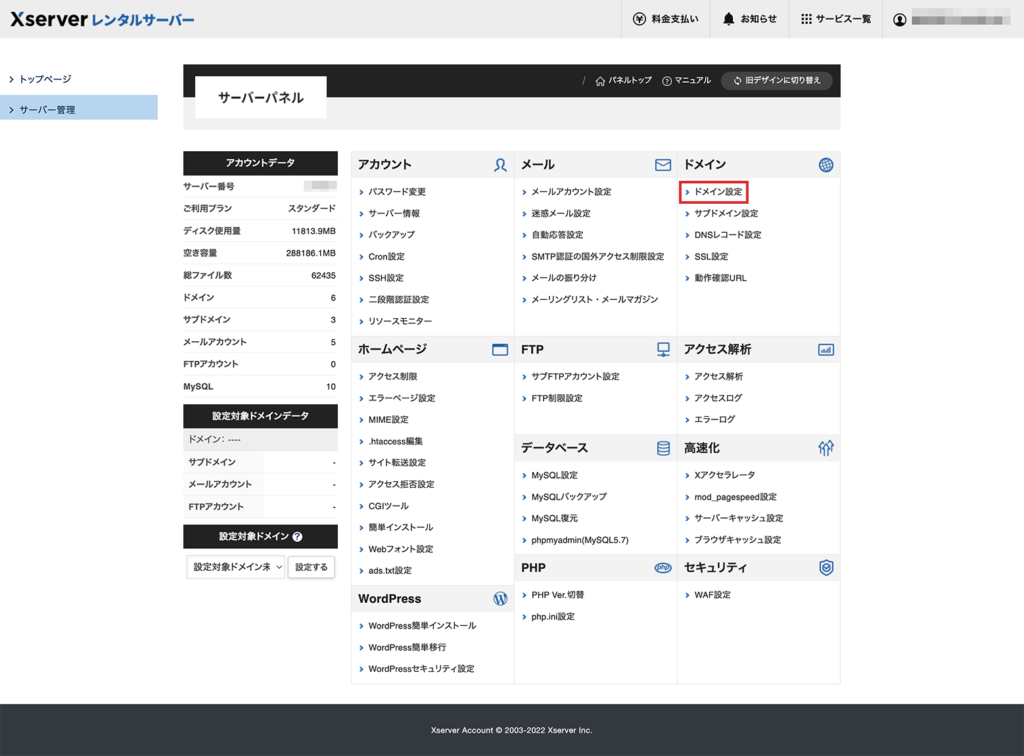Click the account person icon in Account header
Viewport: 1024px width, 756px height.
[500, 165]
